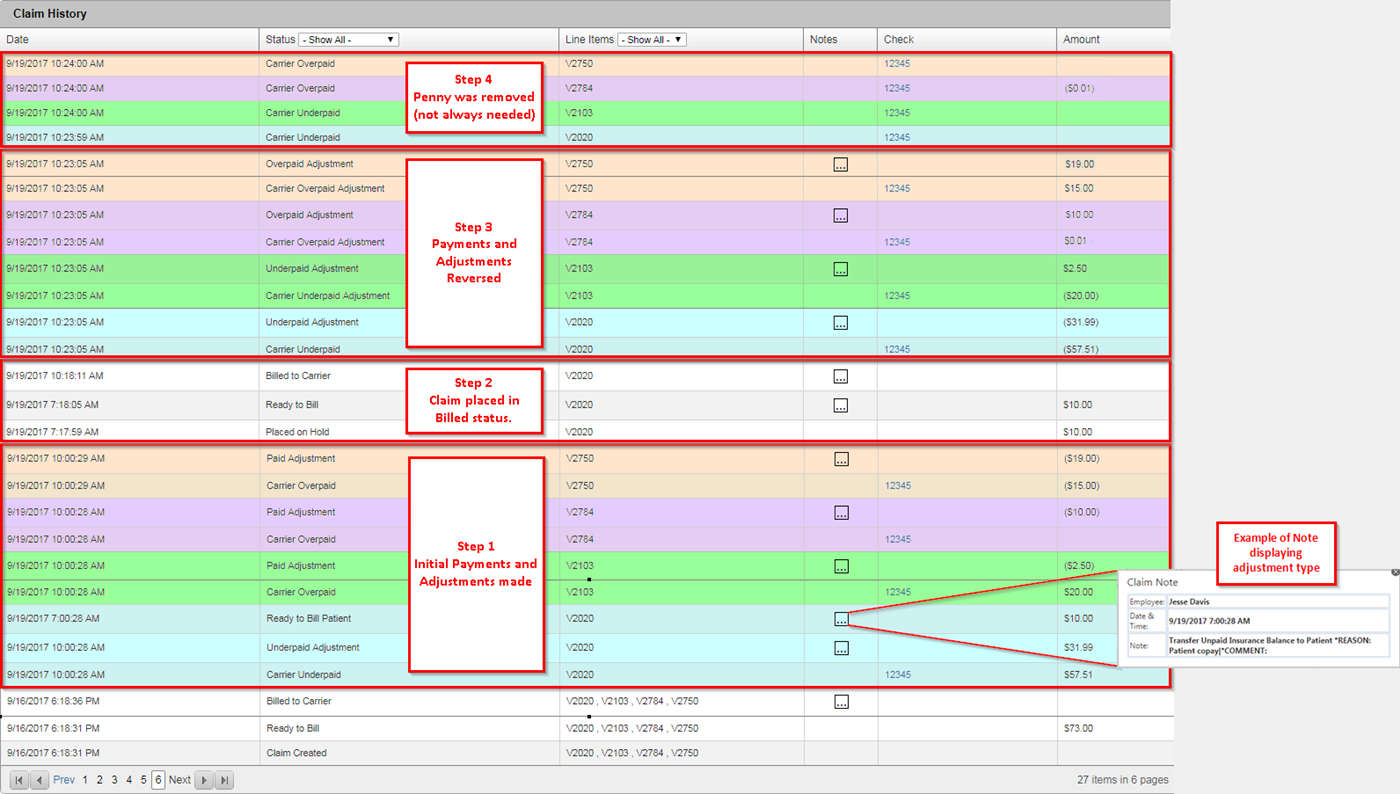Screen dimensions: 1400x794
Task: Open note for Ready to Bill 7:18:05 AM row
Action: coord(841,406)
